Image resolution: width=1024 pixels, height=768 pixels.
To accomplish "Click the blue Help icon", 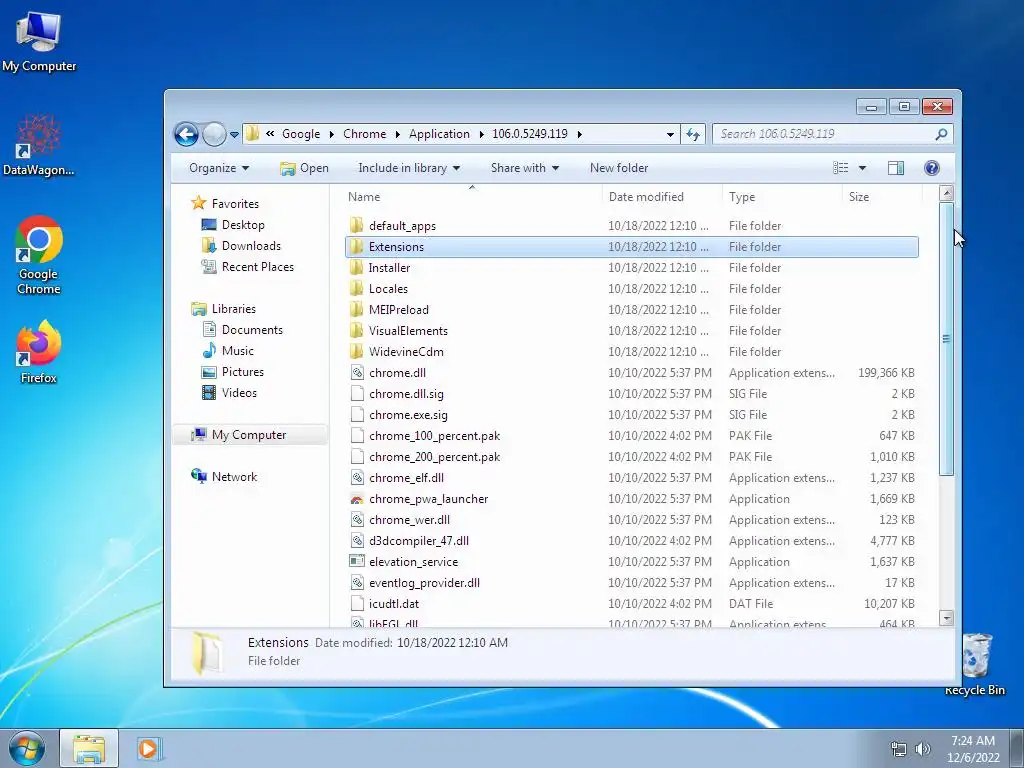I will click(x=932, y=168).
